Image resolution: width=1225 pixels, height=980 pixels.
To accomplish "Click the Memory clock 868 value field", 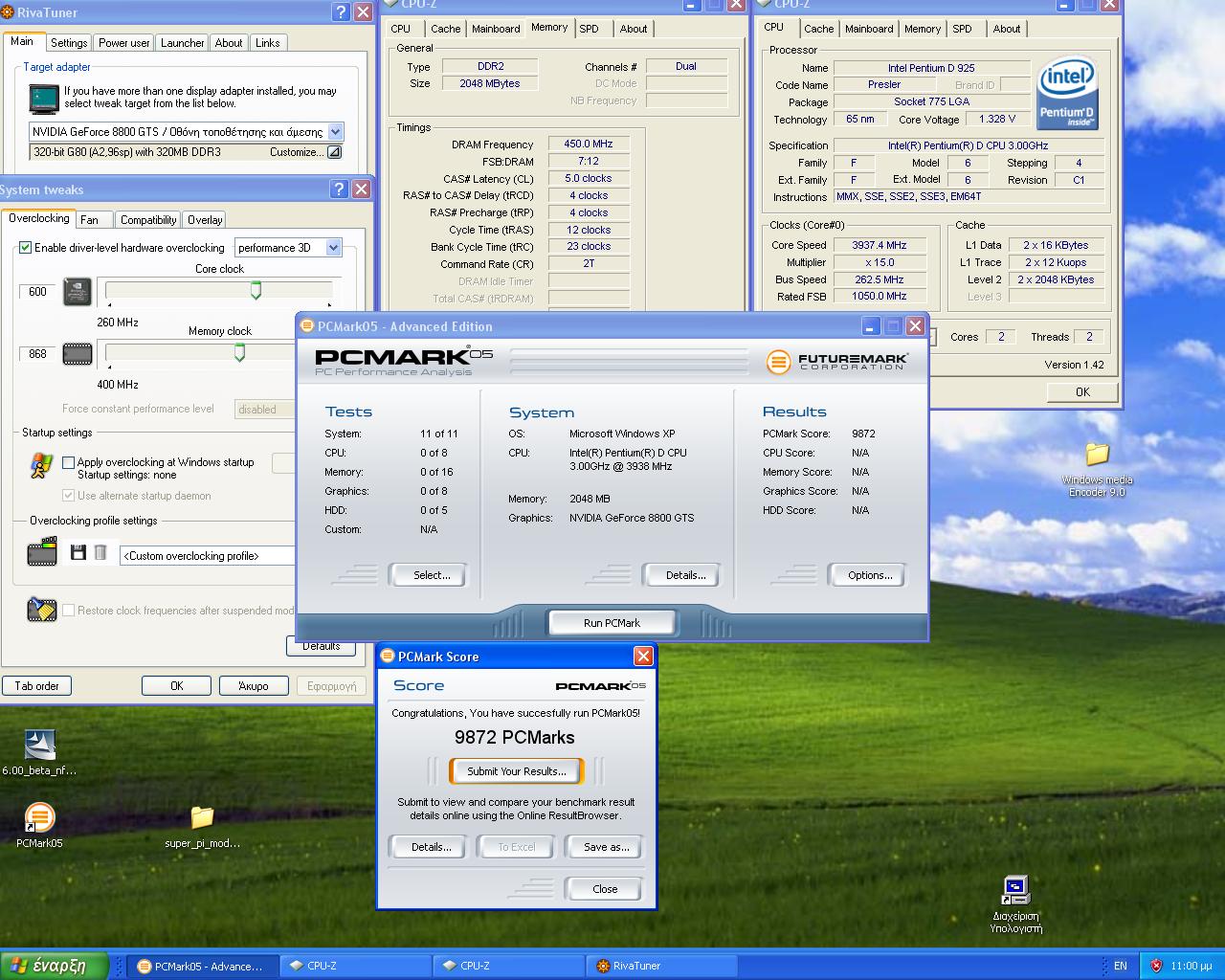I will click(x=37, y=354).
